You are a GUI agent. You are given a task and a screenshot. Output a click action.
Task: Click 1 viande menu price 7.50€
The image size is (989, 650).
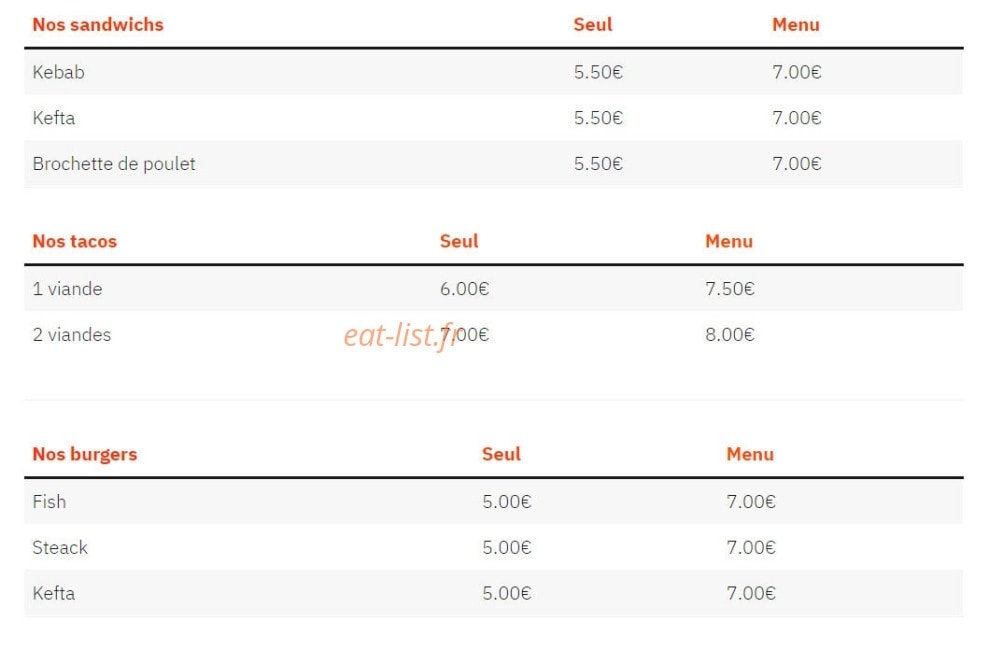[x=730, y=289]
